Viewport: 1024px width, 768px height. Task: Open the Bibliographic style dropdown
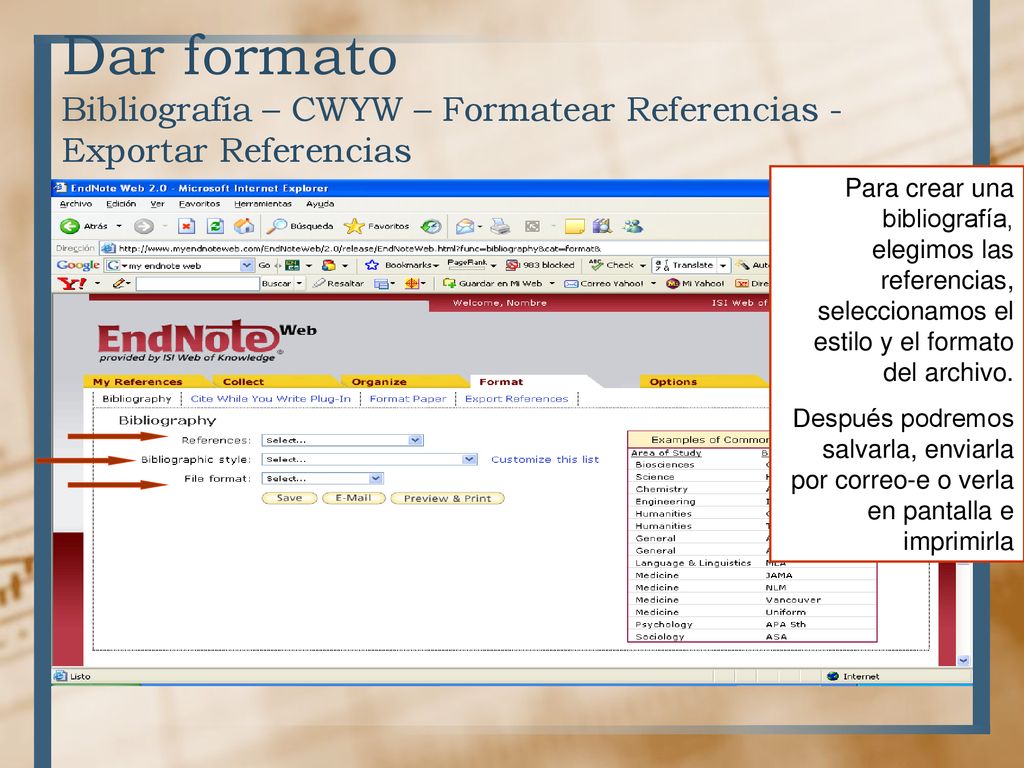(369, 459)
